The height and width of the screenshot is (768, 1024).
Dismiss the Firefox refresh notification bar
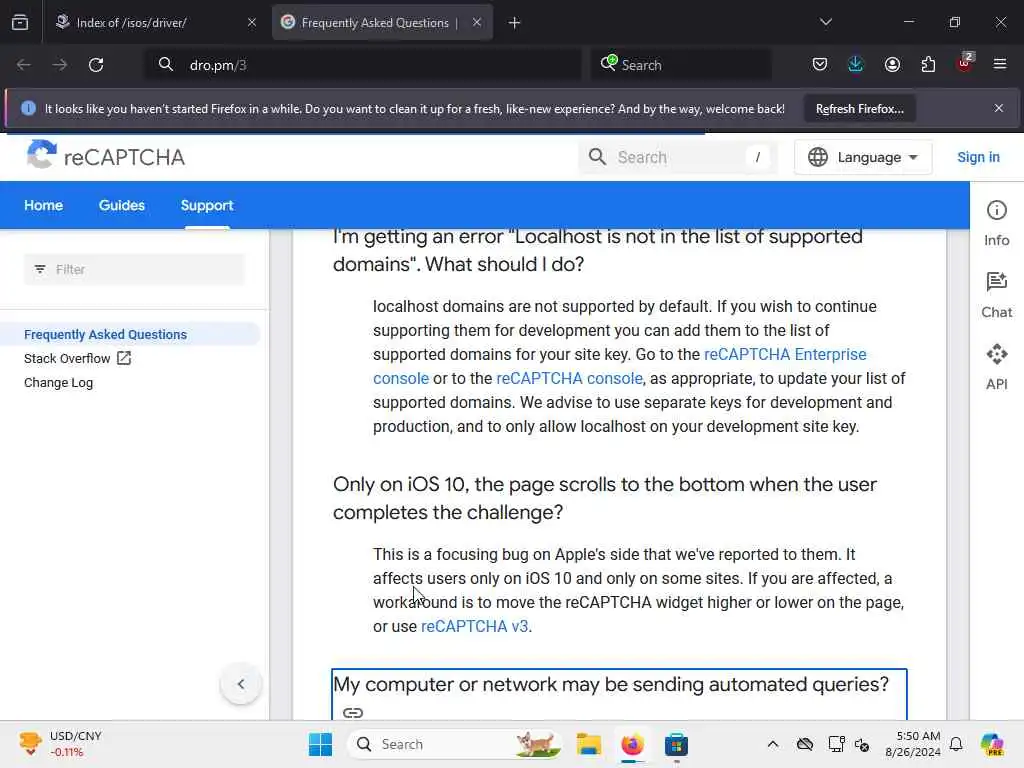999,108
